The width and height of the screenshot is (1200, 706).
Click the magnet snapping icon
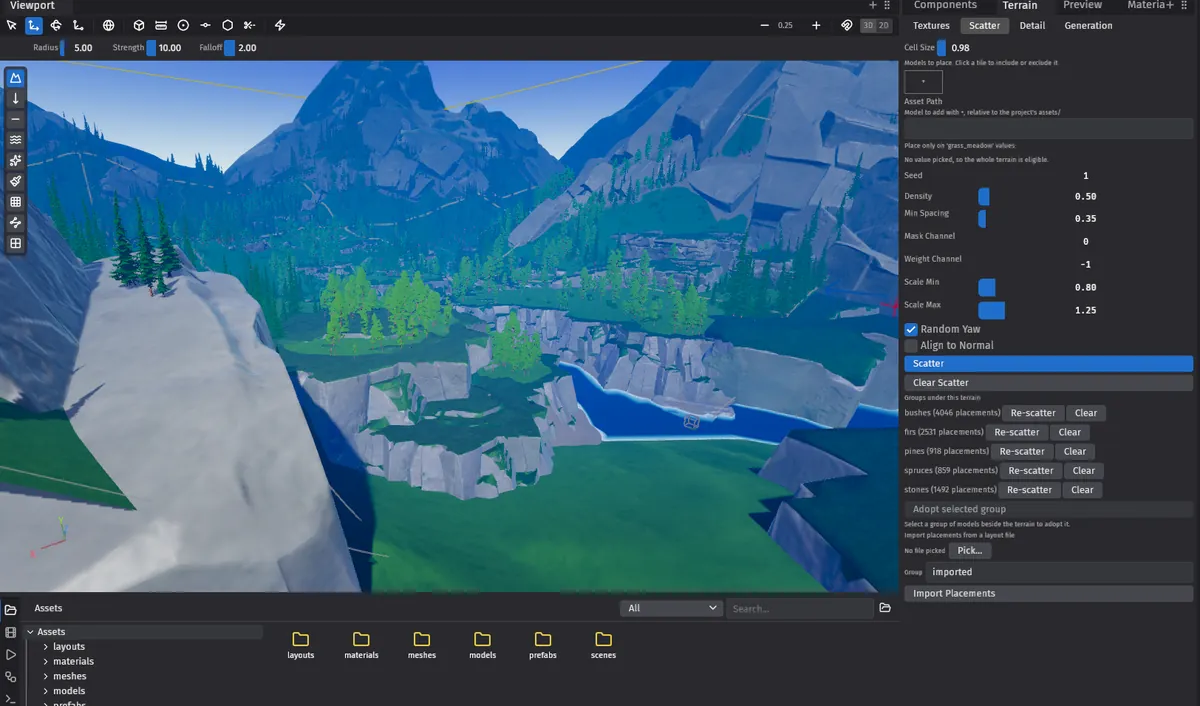click(x=847, y=25)
